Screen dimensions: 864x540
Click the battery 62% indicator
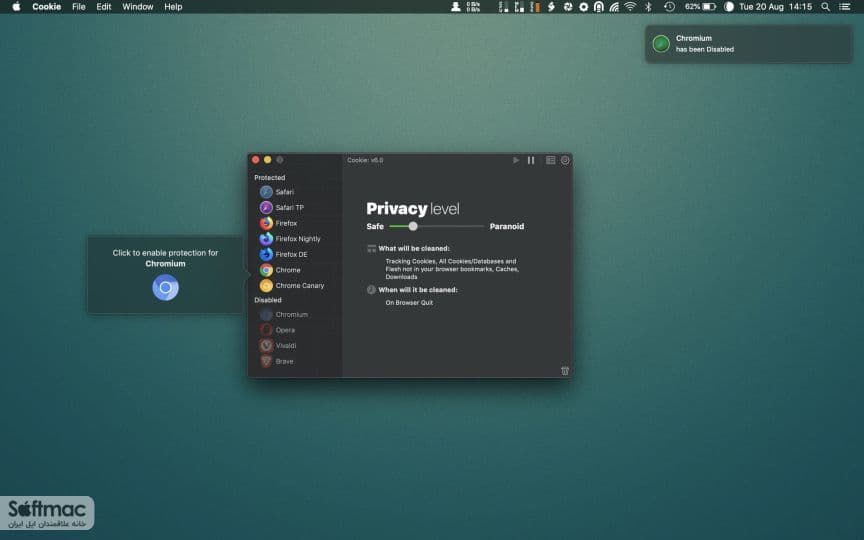pos(700,7)
